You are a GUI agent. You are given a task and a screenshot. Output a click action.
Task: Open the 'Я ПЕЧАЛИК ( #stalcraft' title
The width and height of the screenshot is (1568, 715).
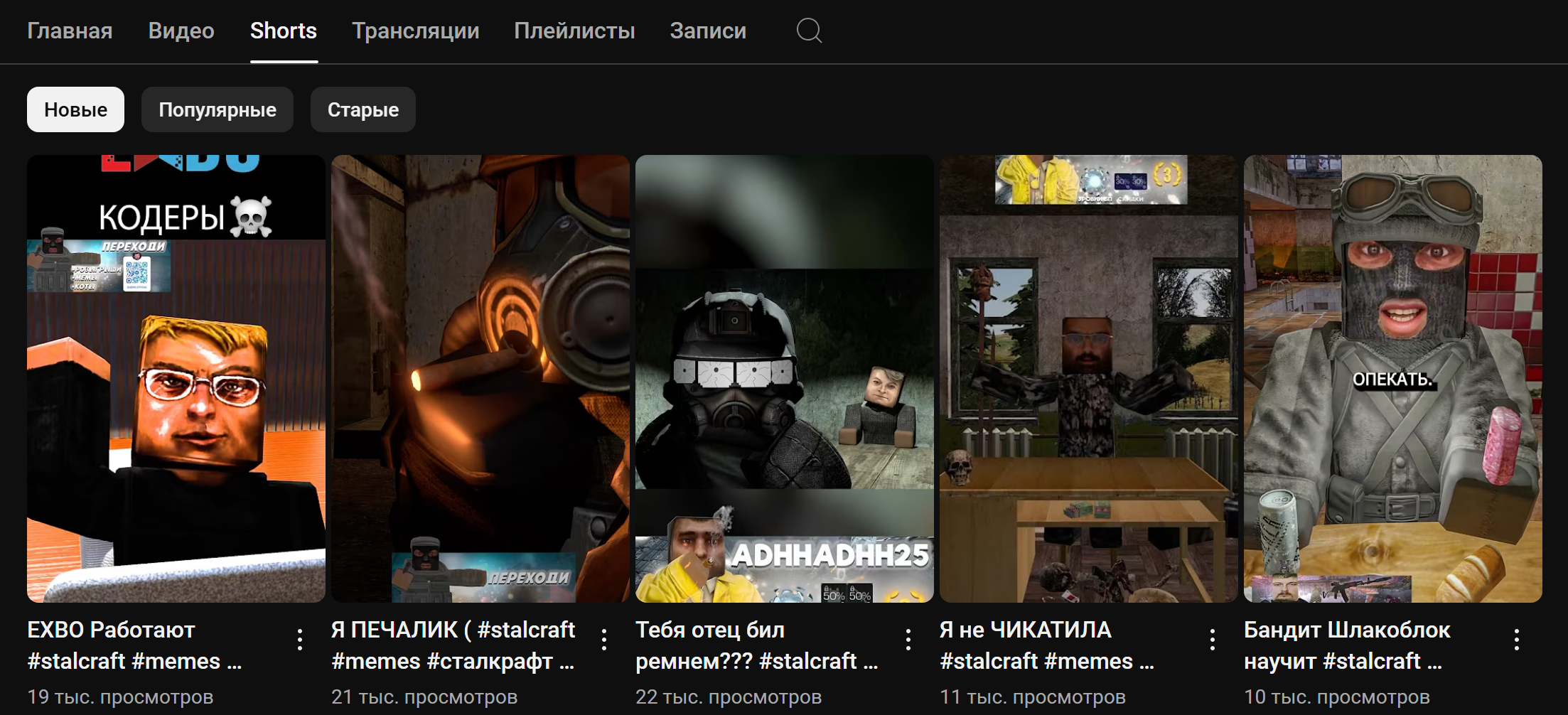(453, 645)
